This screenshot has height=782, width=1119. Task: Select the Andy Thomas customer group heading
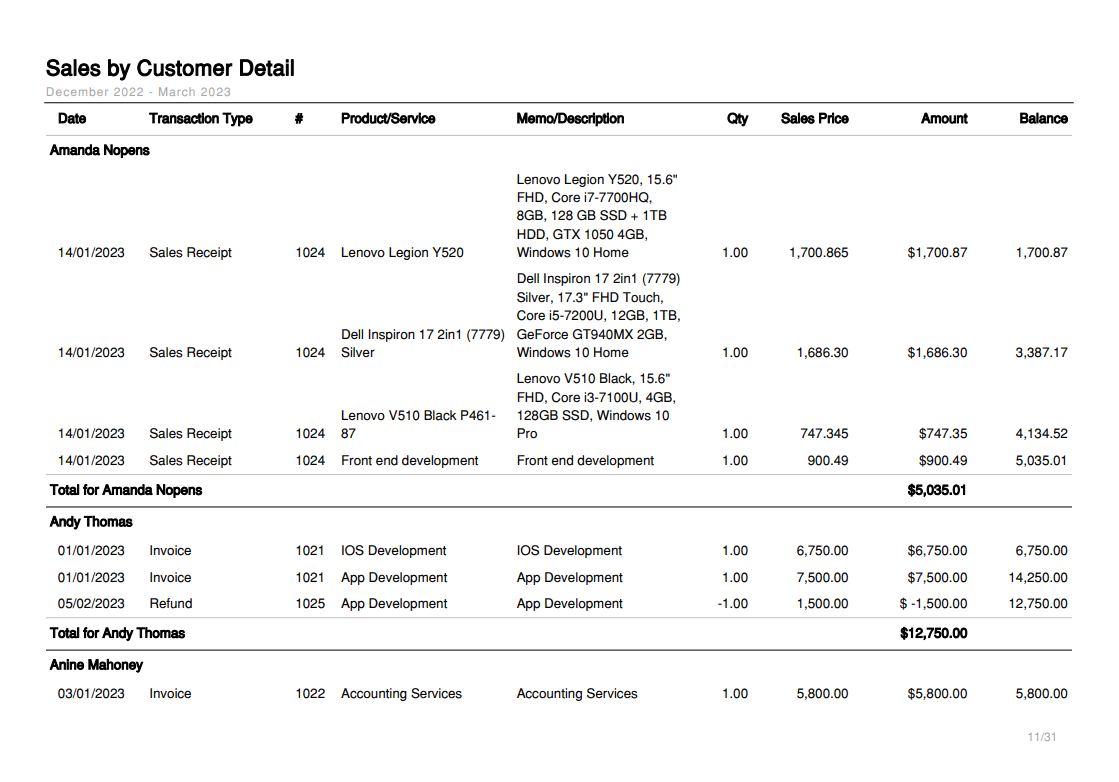pyautogui.click(x=91, y=522)
